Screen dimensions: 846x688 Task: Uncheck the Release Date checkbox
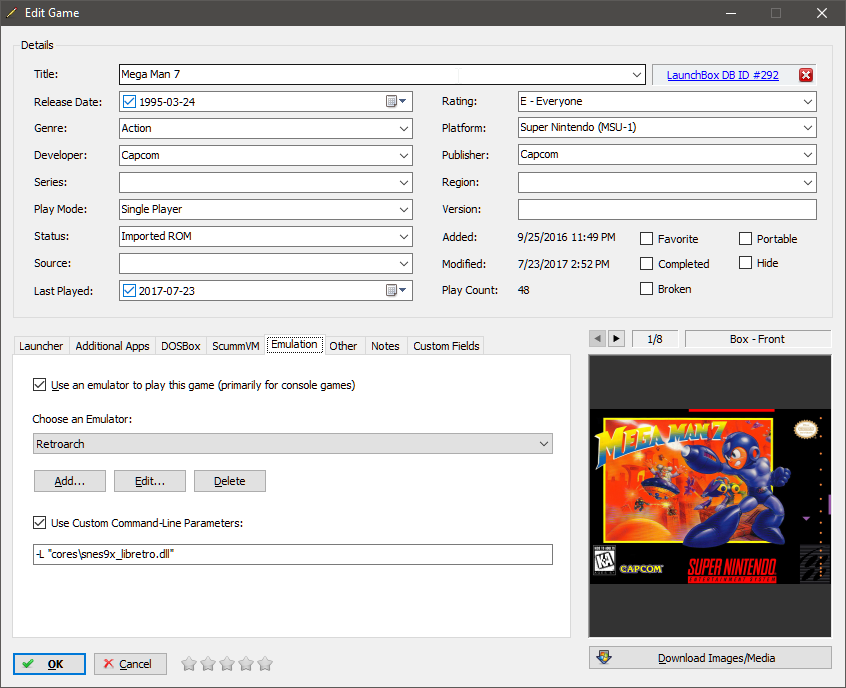coord(129,101)
